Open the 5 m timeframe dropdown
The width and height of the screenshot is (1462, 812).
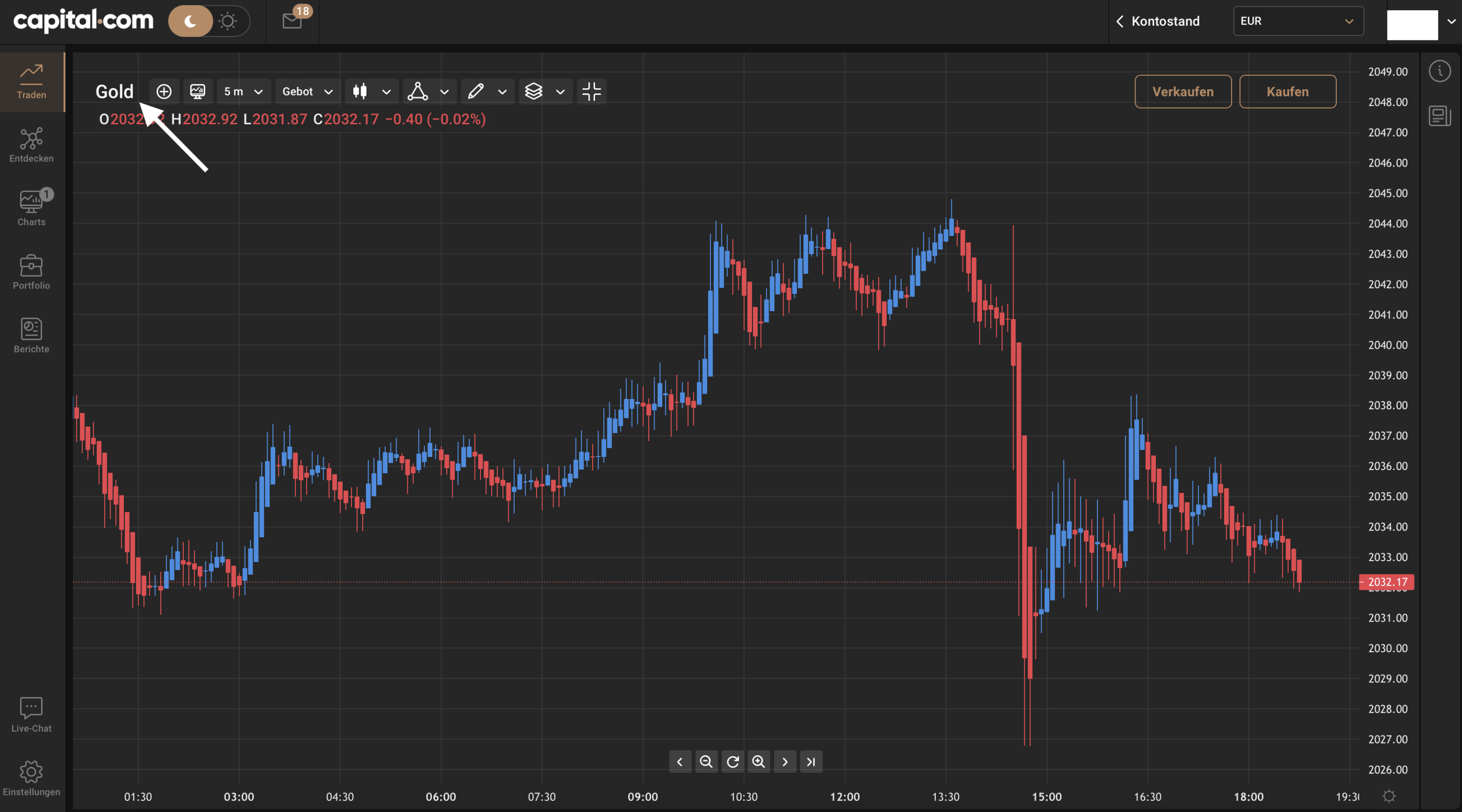coord(244,92)
